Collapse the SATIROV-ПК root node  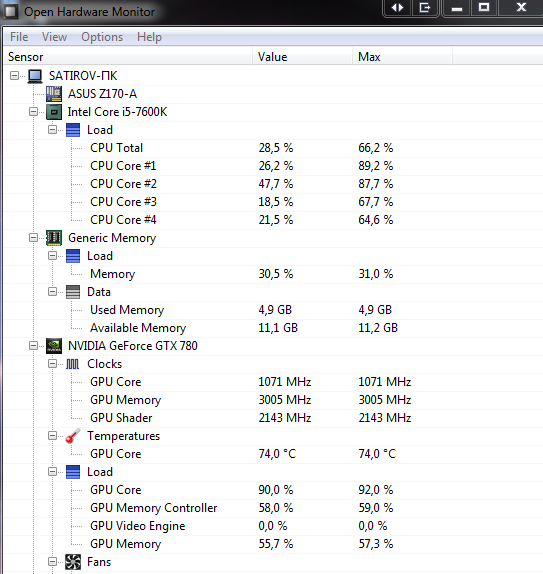pos(14,76)
